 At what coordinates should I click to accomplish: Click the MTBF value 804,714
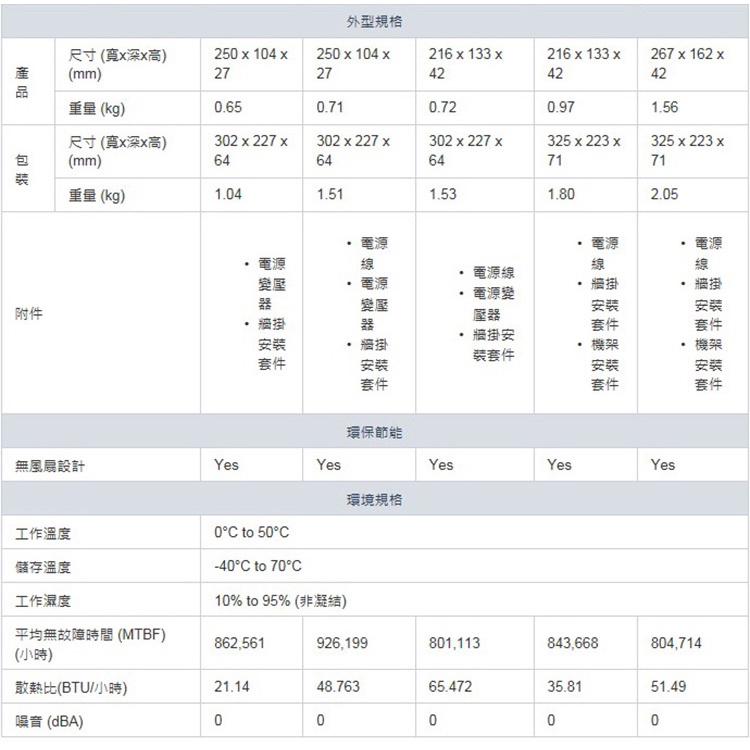(675, 644)
